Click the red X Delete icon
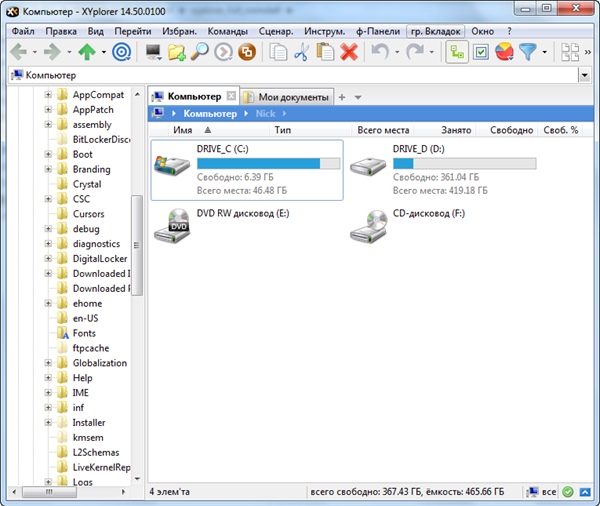This screenshot has width=600, height=506. pyautogui.click(x=349, y=51)
